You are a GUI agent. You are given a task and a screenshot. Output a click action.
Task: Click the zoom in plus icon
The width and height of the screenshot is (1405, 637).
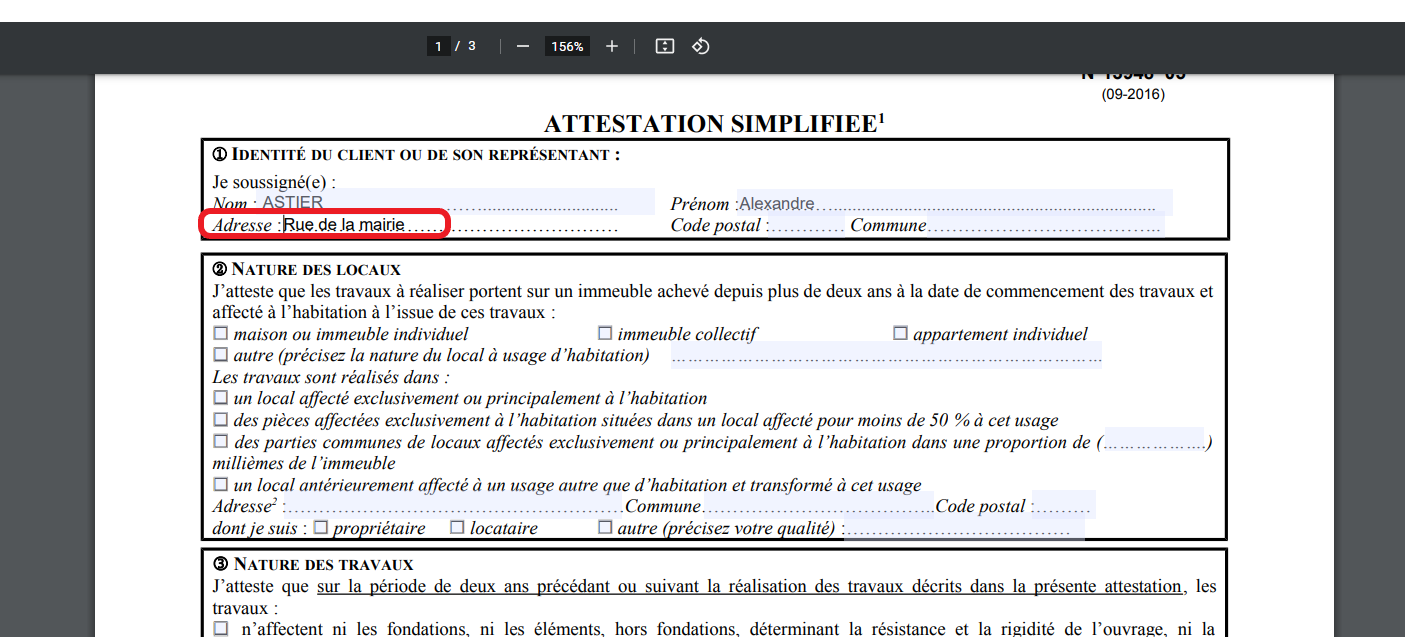click(612, 46)
